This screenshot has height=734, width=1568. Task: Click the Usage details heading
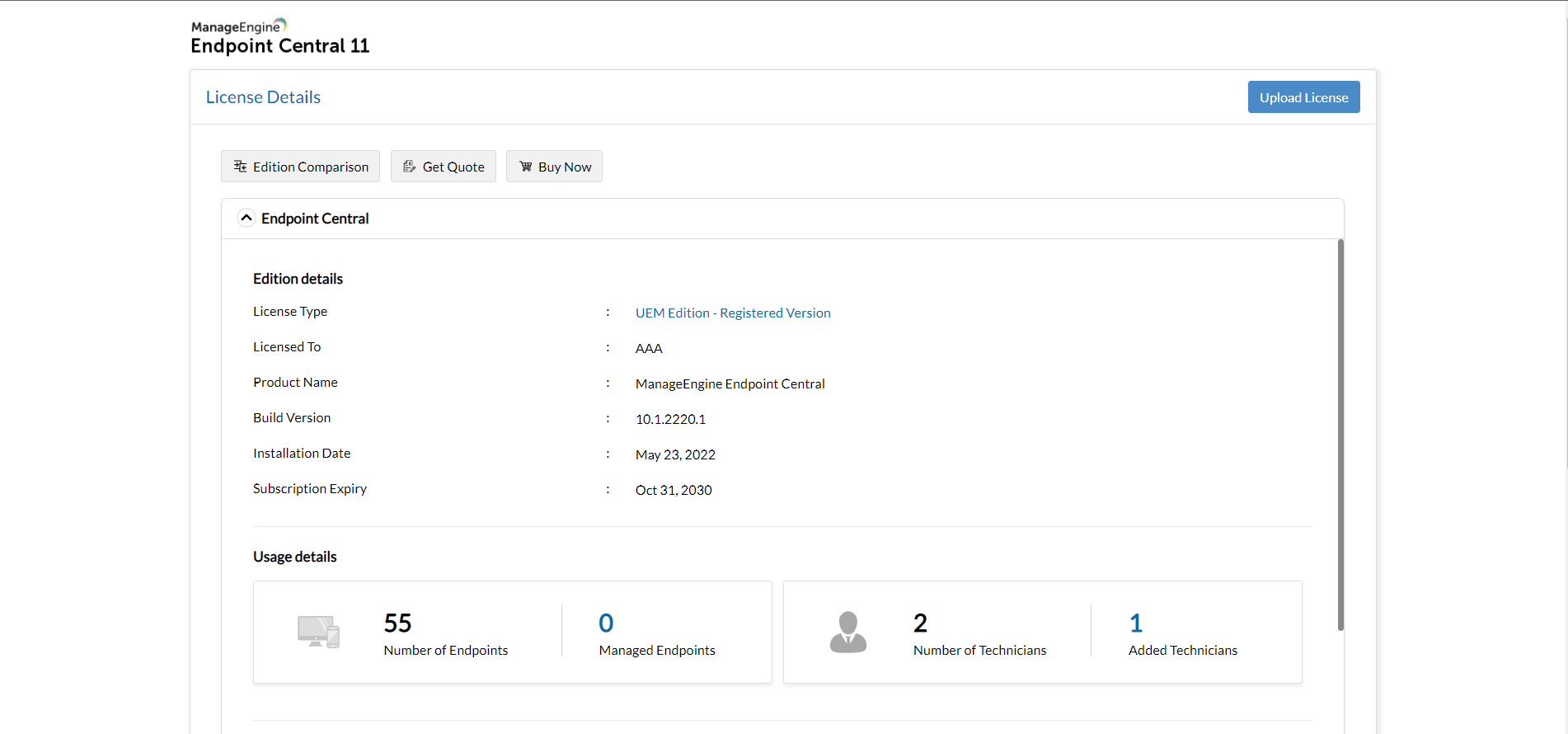click(294, 557)
